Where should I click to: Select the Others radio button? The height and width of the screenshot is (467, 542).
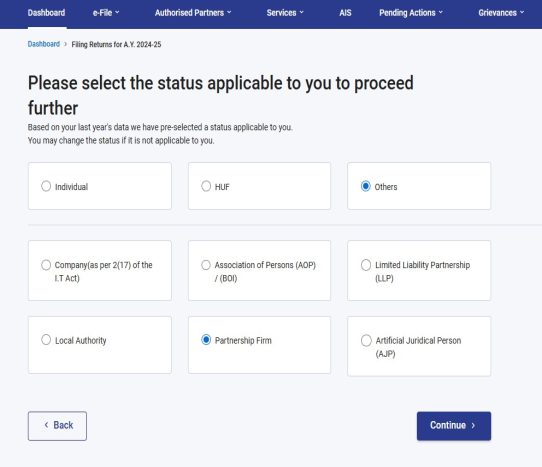point(366,186)
